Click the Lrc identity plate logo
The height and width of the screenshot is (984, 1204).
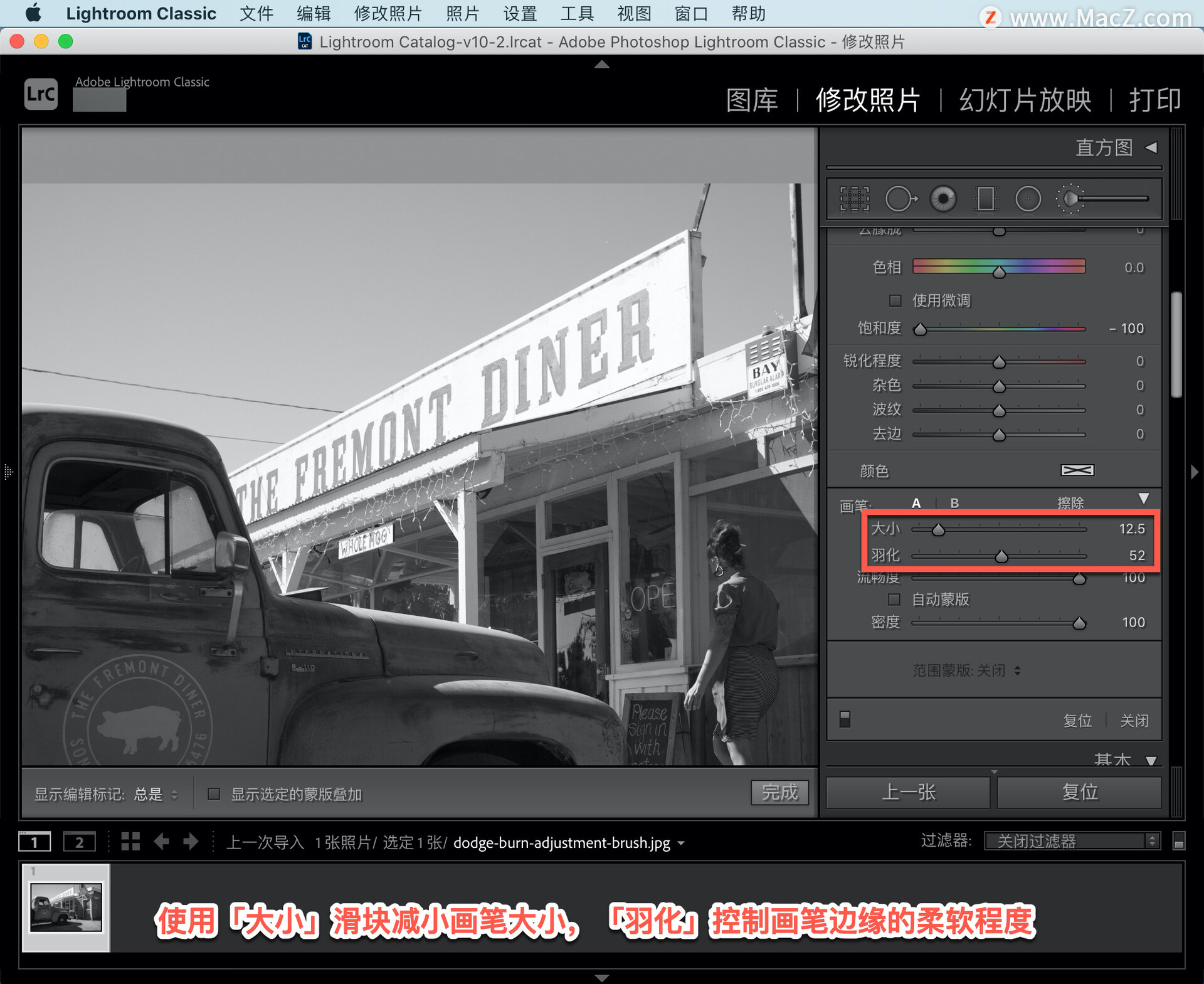click(41, 93)
